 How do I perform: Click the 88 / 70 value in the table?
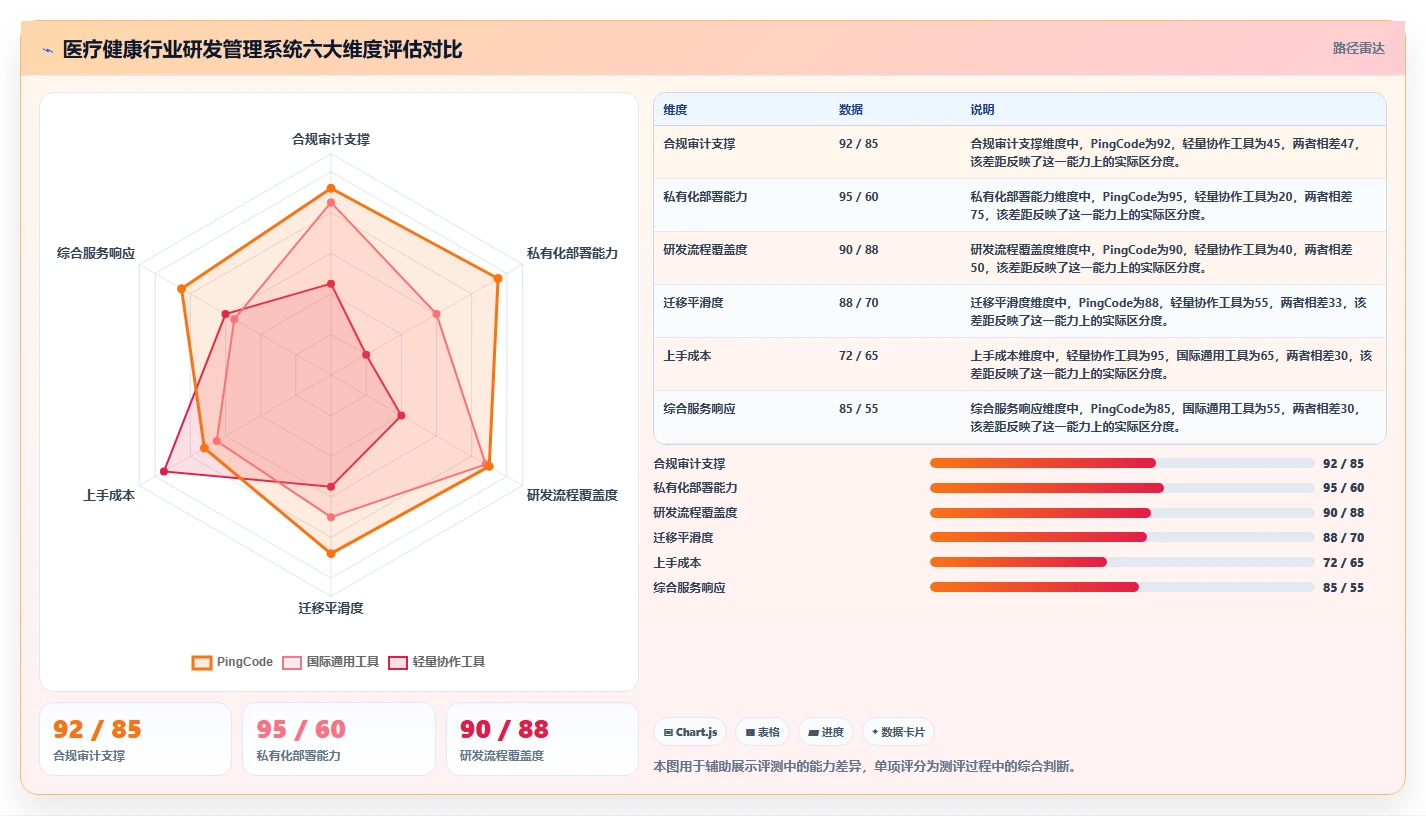point(859,302)
